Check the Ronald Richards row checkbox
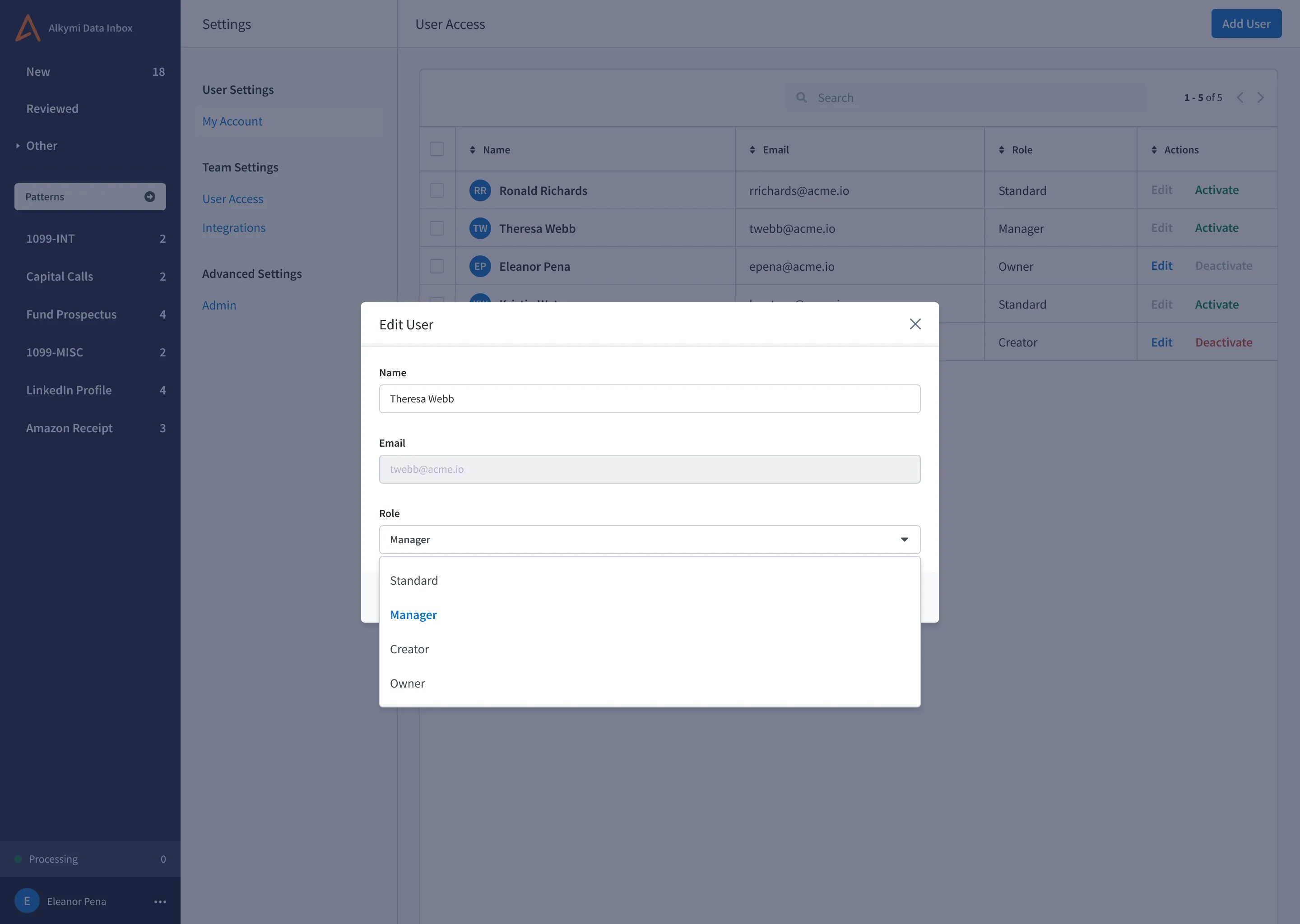 click(436, 190)
